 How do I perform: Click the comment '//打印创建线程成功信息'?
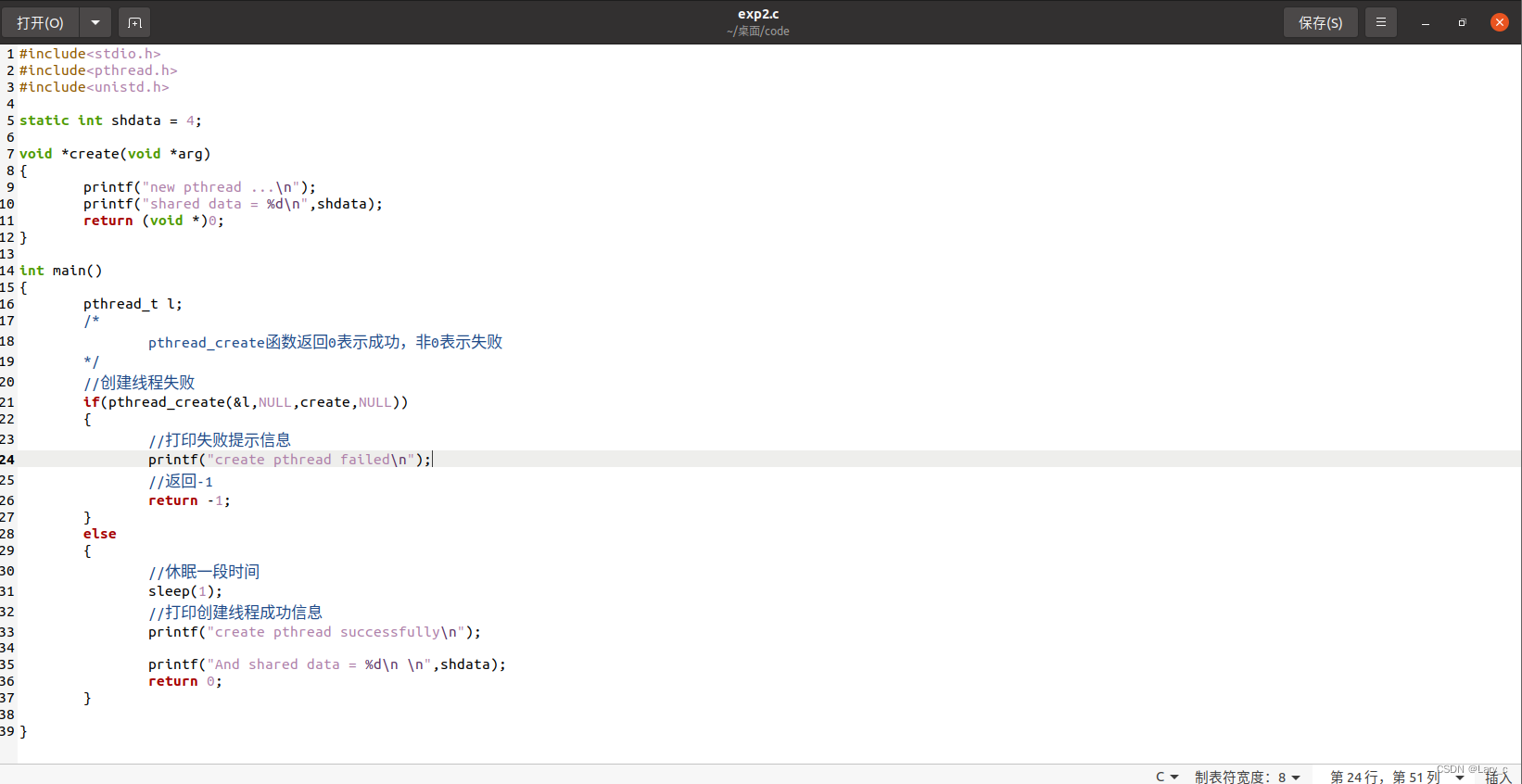235,613
